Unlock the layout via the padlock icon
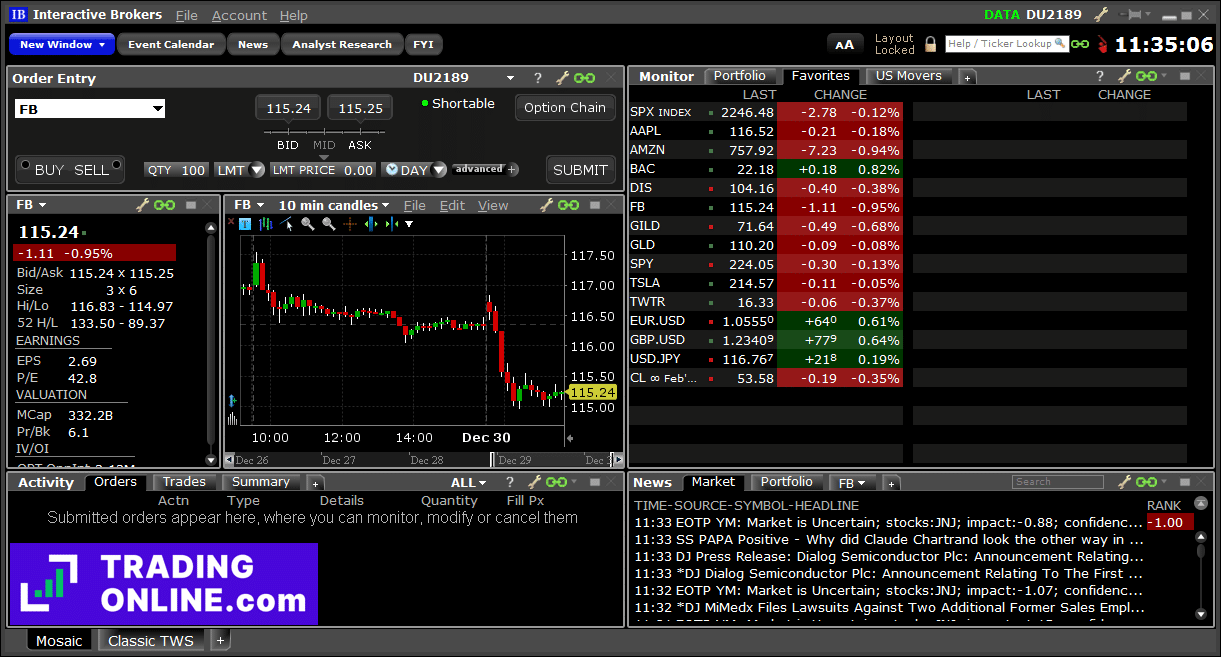 click(930, 44)
